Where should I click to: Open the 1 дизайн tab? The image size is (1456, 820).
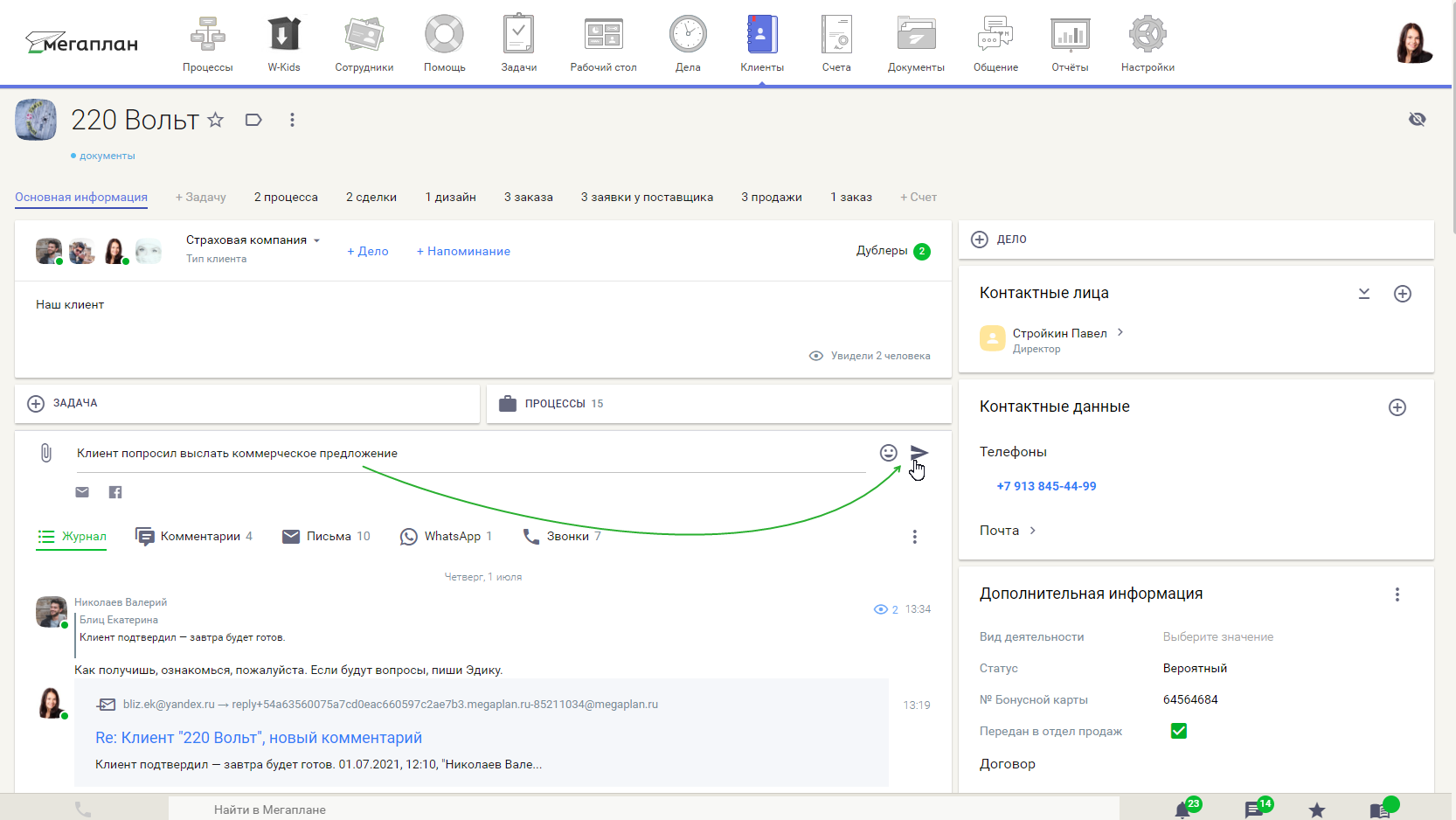pyautogui.click(x=451, y=197)
